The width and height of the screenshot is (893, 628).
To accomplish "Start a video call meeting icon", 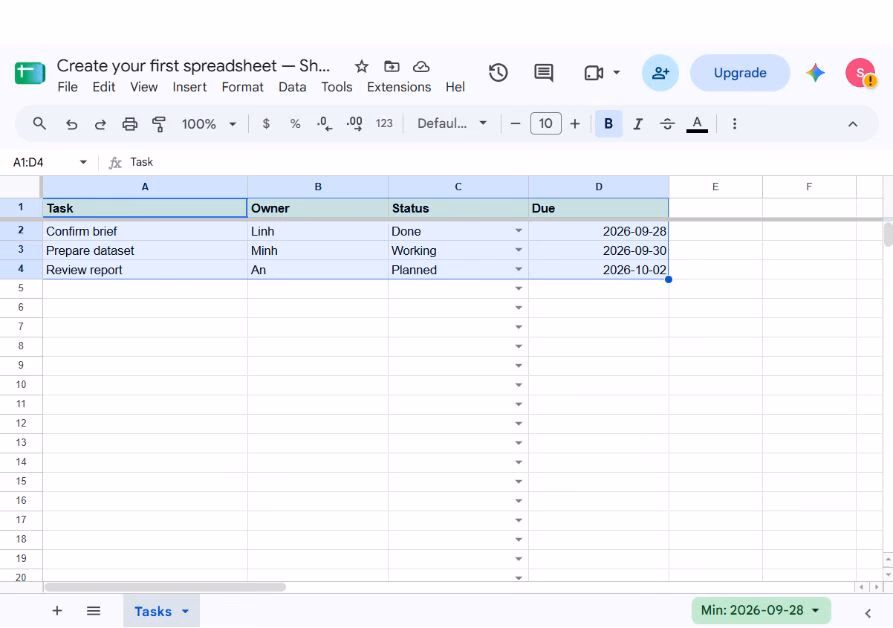I will (x=593, y=73).
